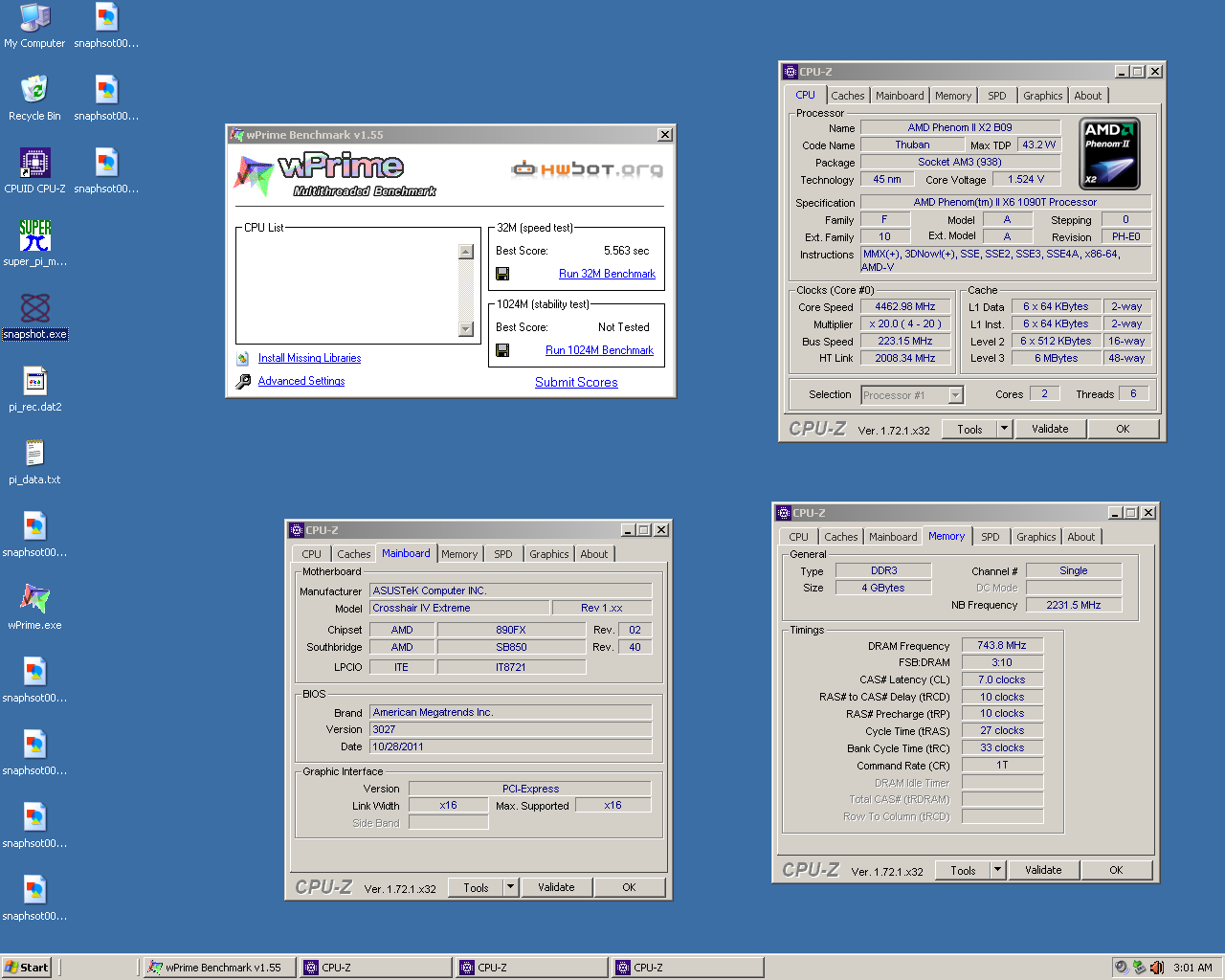Screen dimensions: 1225x980
Task: Select the pi_data.txt file icon
Action: 34,454
